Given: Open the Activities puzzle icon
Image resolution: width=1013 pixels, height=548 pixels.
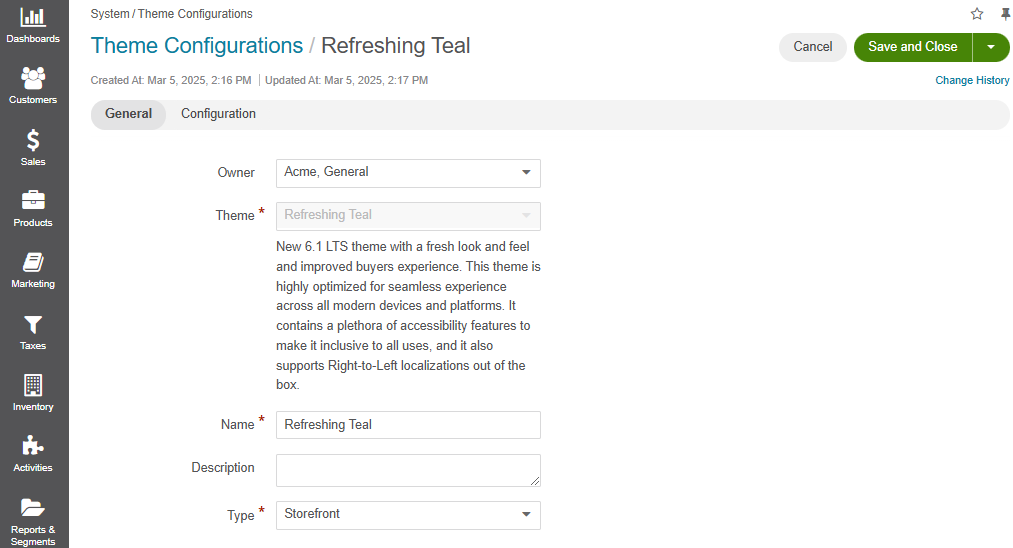Looking at the screenshot, I should pos(33,446).
